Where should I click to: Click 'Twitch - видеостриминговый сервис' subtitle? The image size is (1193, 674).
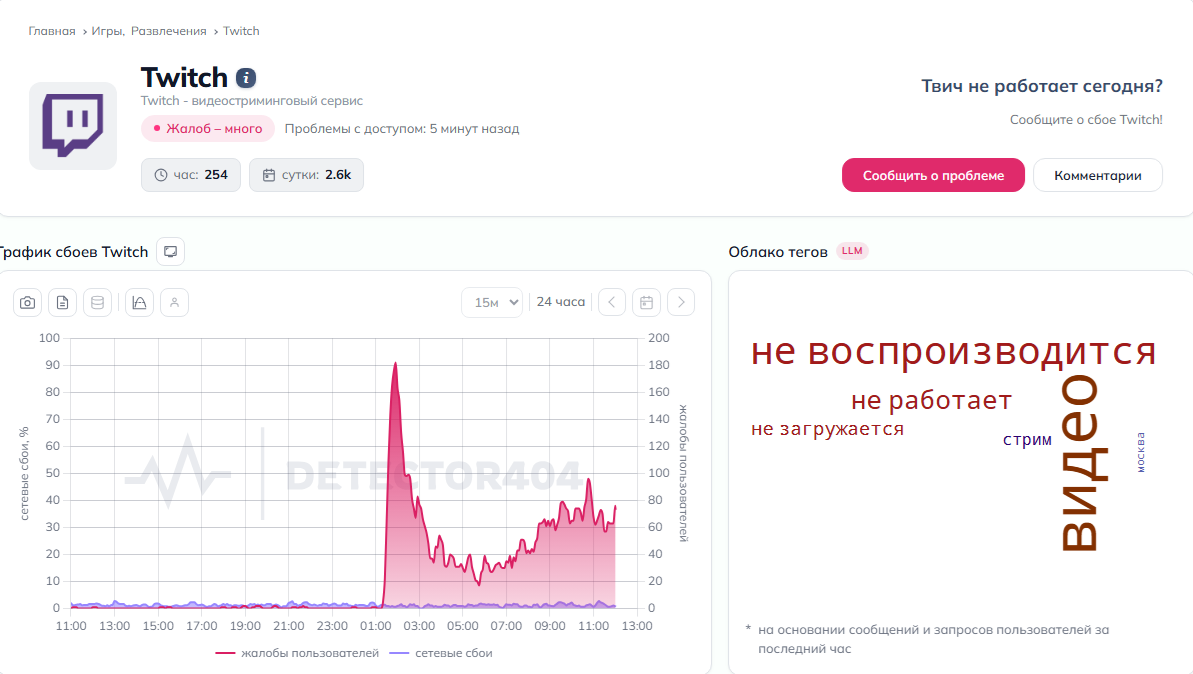pyautogui.click(x=252, y=100)
